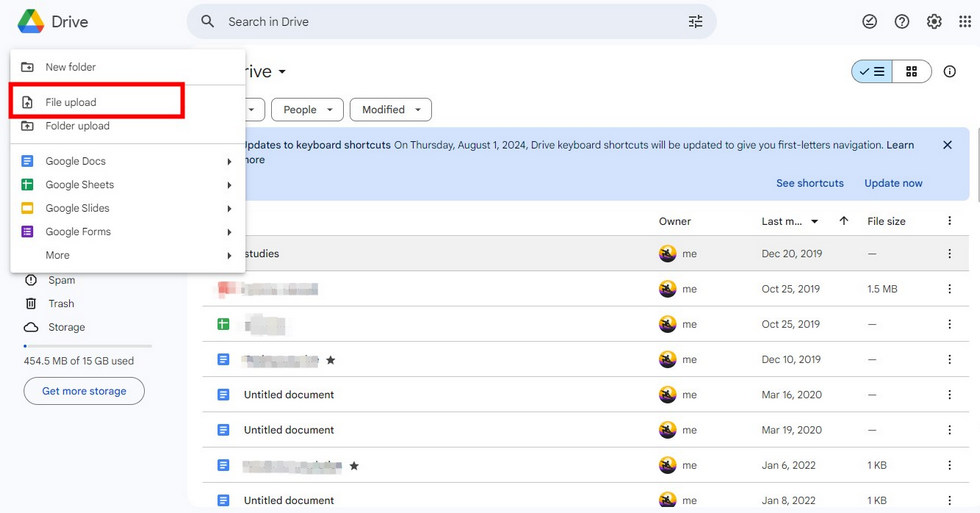Click the view details info icon
980x513 pixels.
pos(949,71)
